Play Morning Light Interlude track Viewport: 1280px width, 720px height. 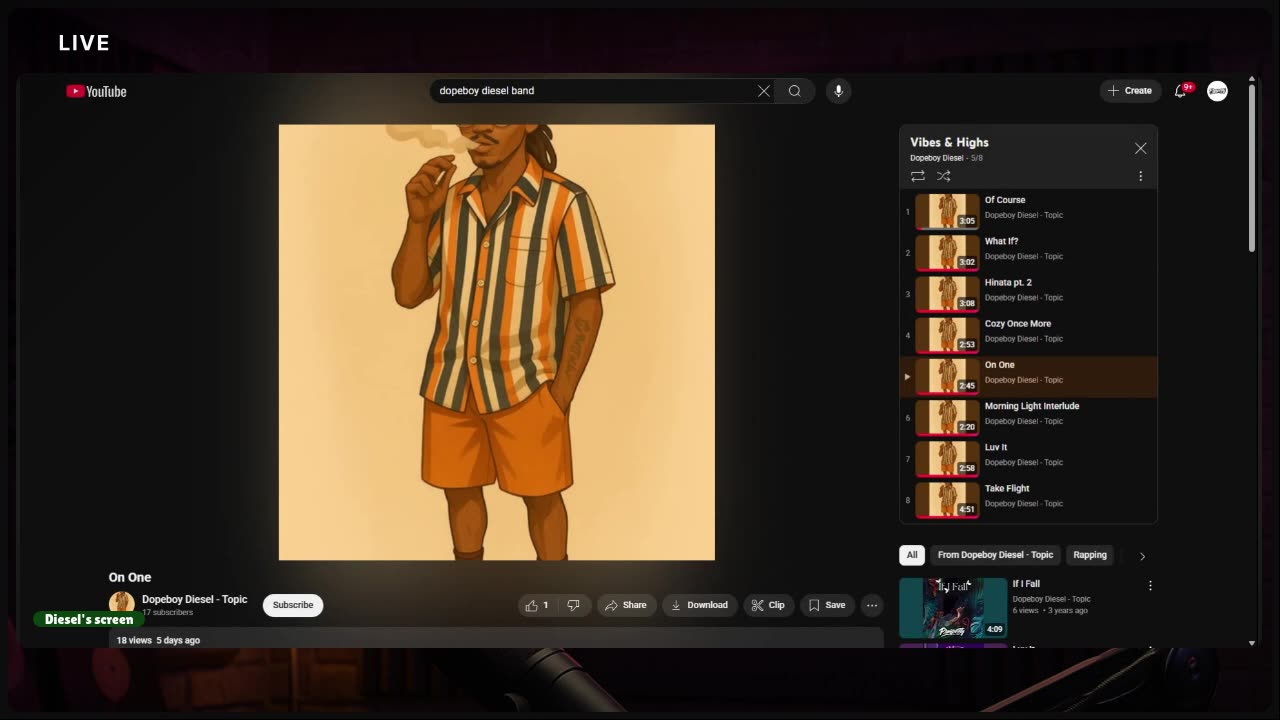1028,417
